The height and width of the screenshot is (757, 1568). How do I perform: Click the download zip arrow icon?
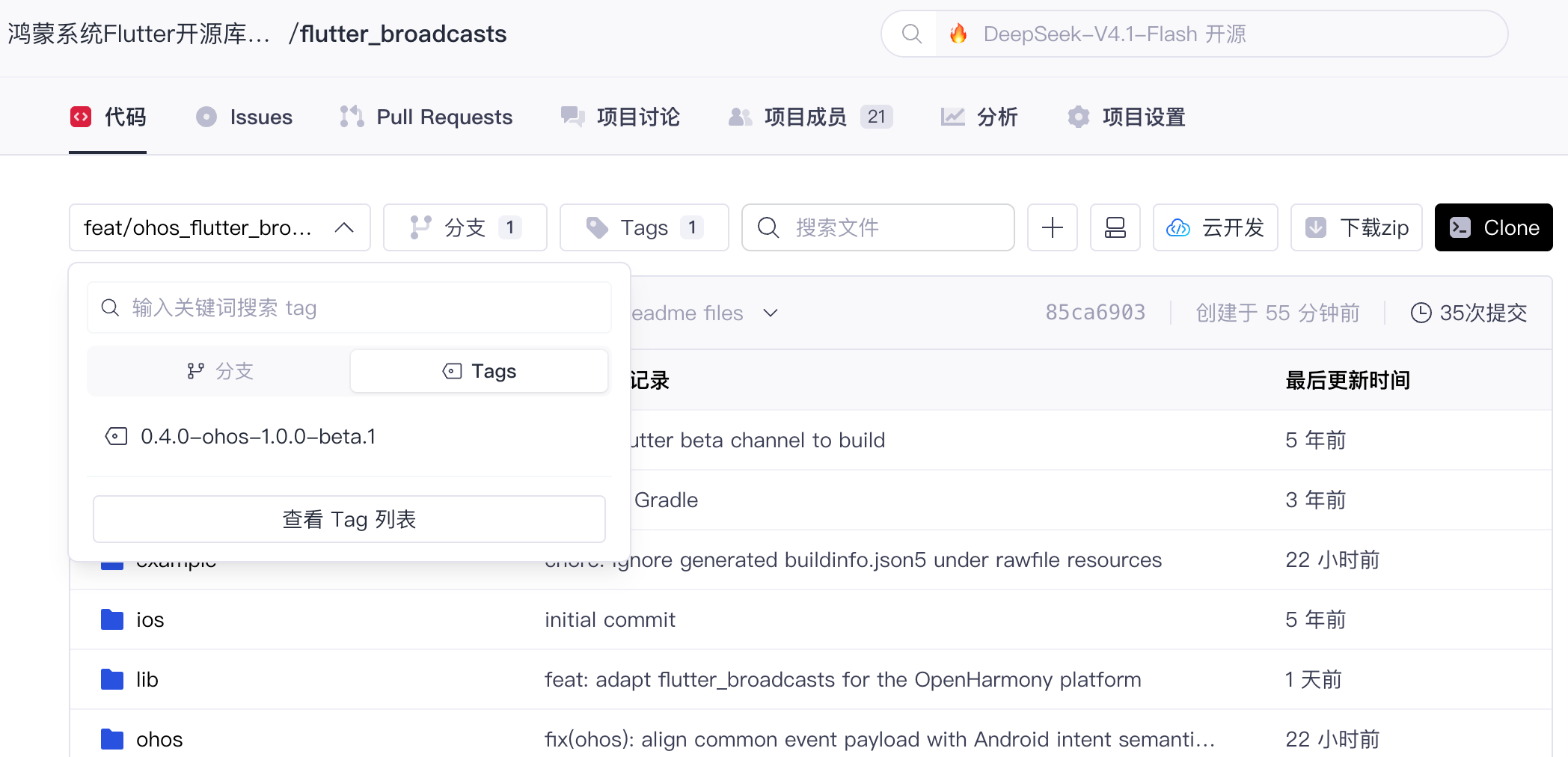pyautogui.click(x=1316, y=227)
